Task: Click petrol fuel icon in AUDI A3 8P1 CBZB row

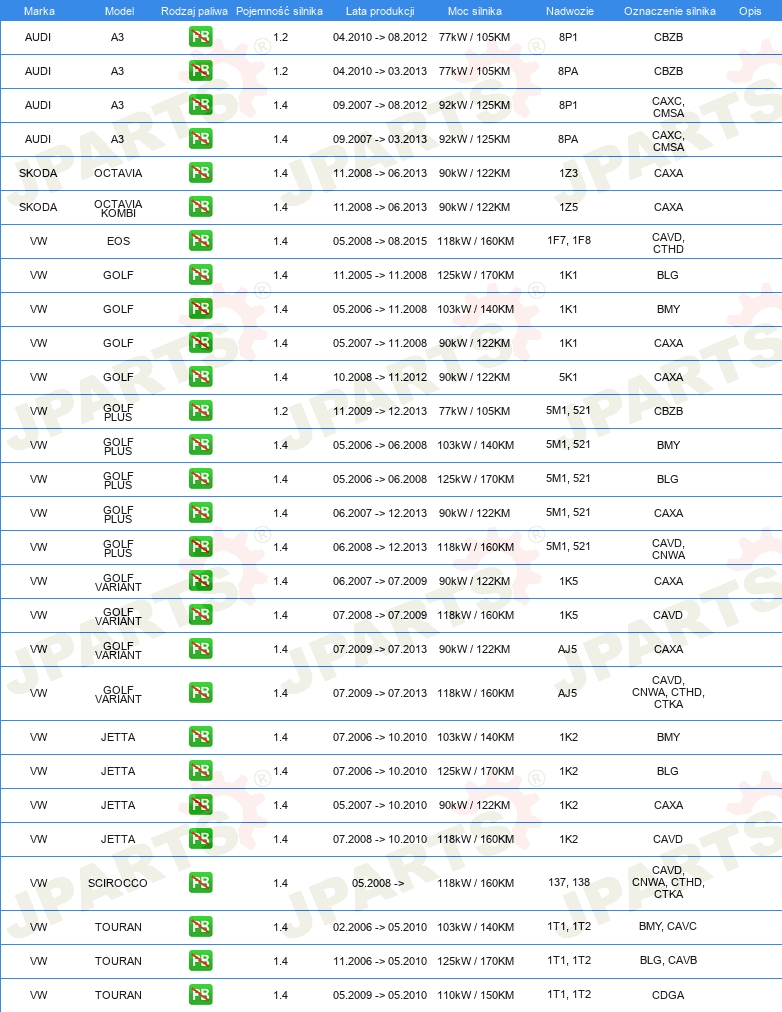Action: [x=201, y=37]
